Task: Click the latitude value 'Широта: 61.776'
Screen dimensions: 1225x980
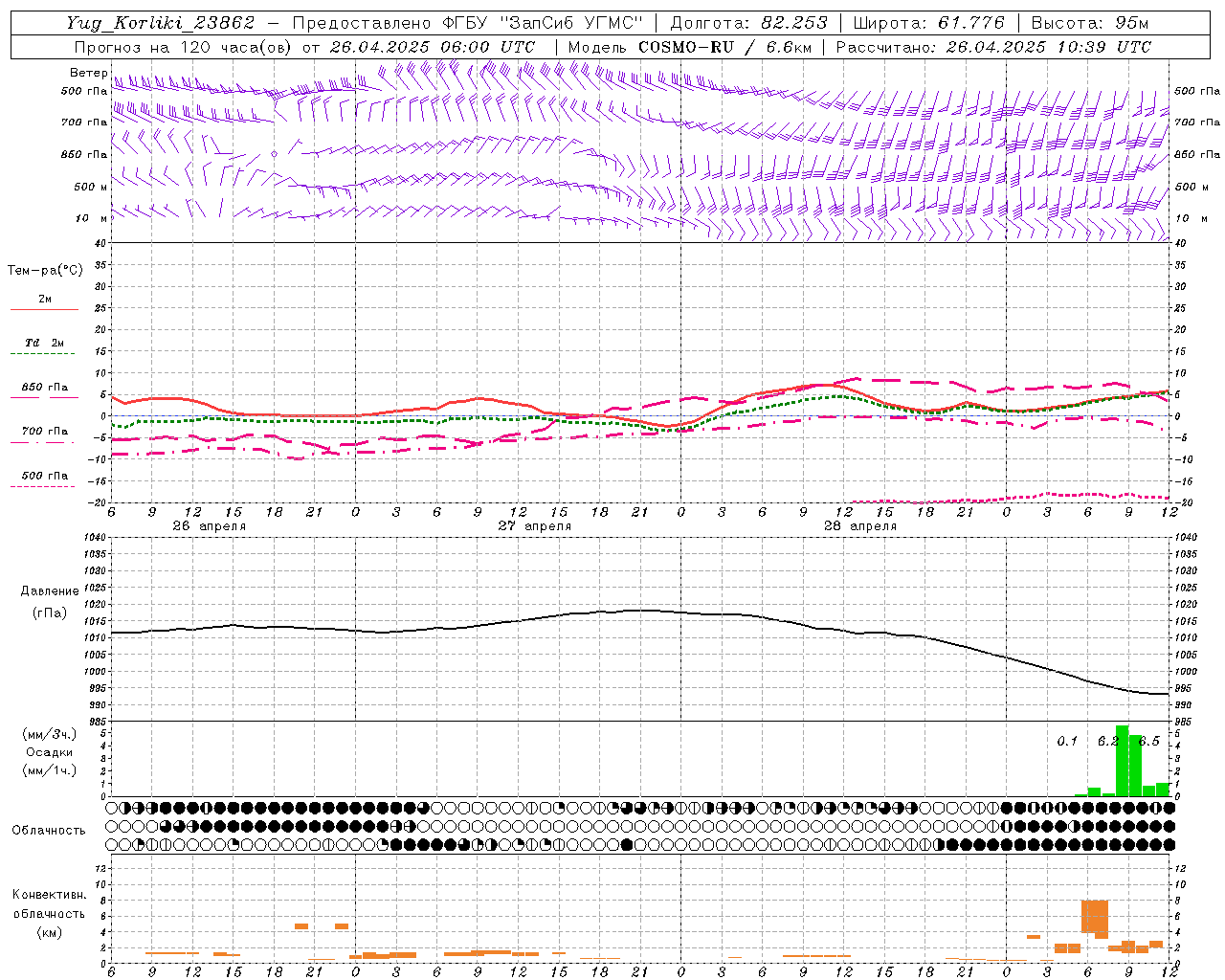Action: coord(928,23)
